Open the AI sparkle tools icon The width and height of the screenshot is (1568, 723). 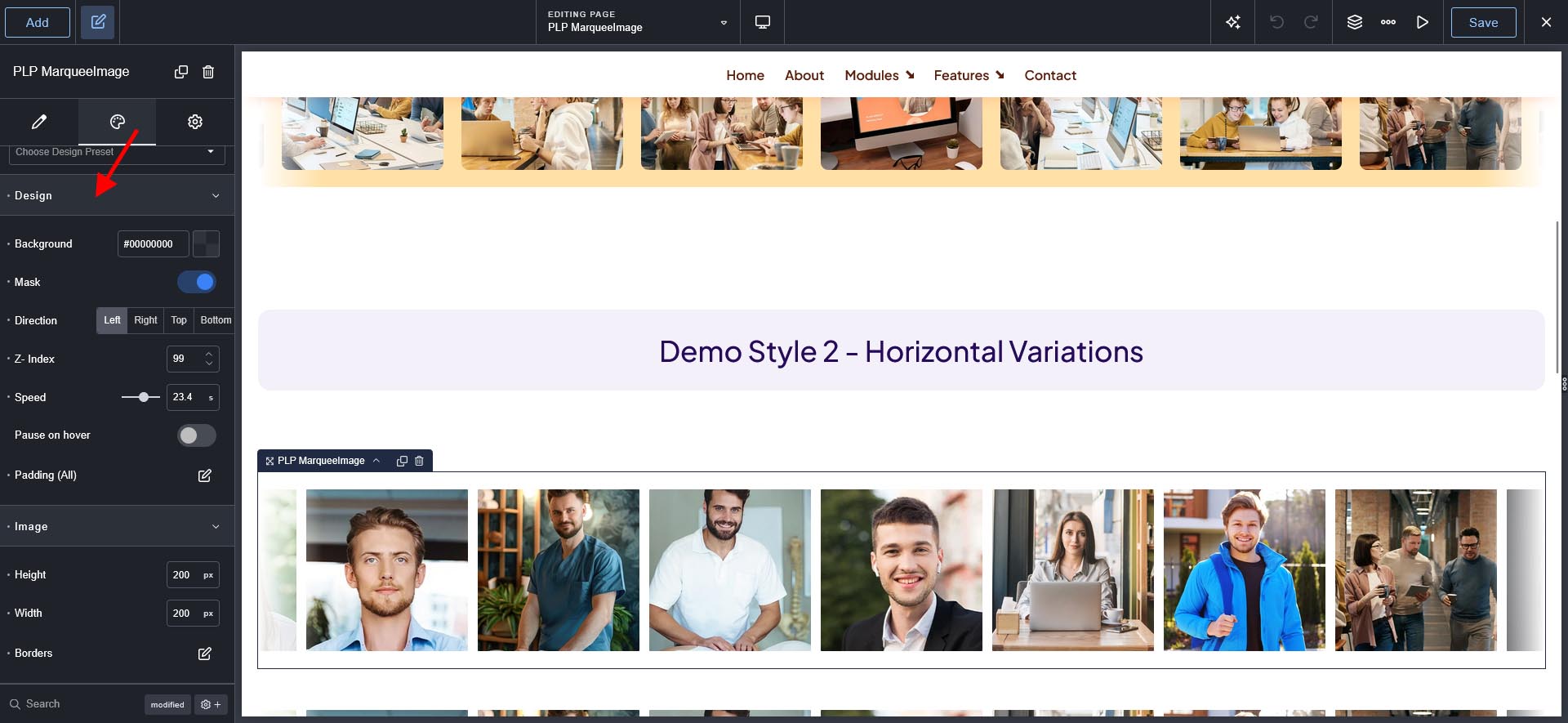[x=1233, y=22]
